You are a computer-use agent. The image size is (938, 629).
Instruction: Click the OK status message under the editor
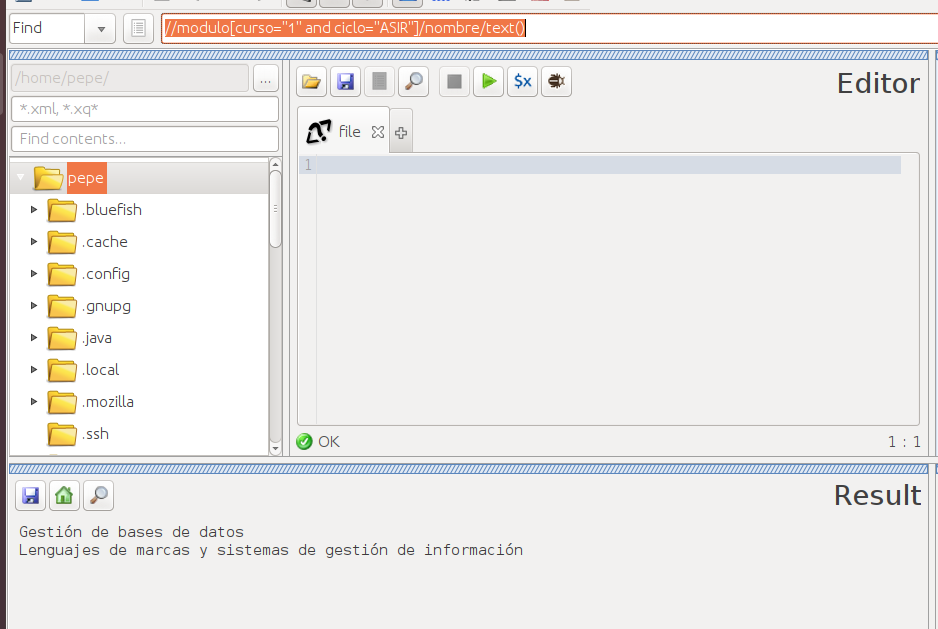[x=328, y=442]
